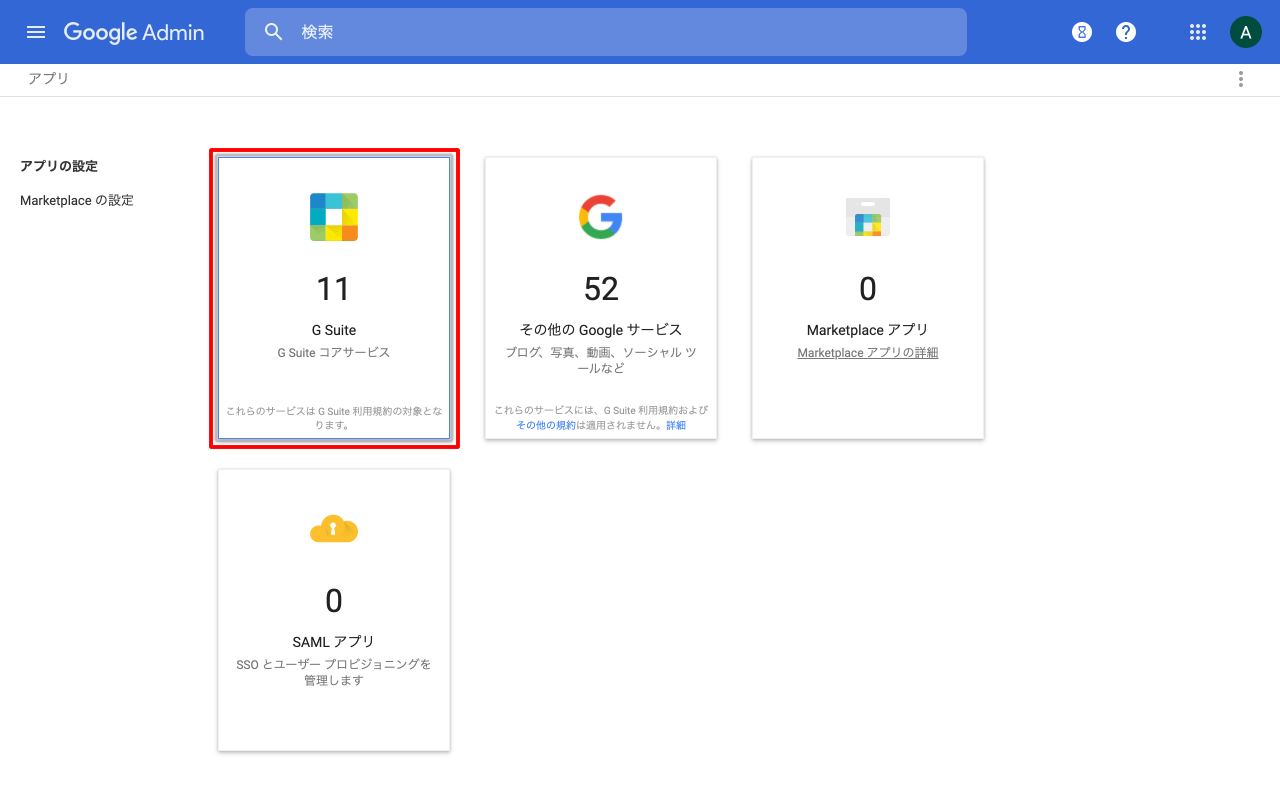Open the account avatar A
The image size is (1280, 800).
pyautogui.click(x=1245, y=32)
